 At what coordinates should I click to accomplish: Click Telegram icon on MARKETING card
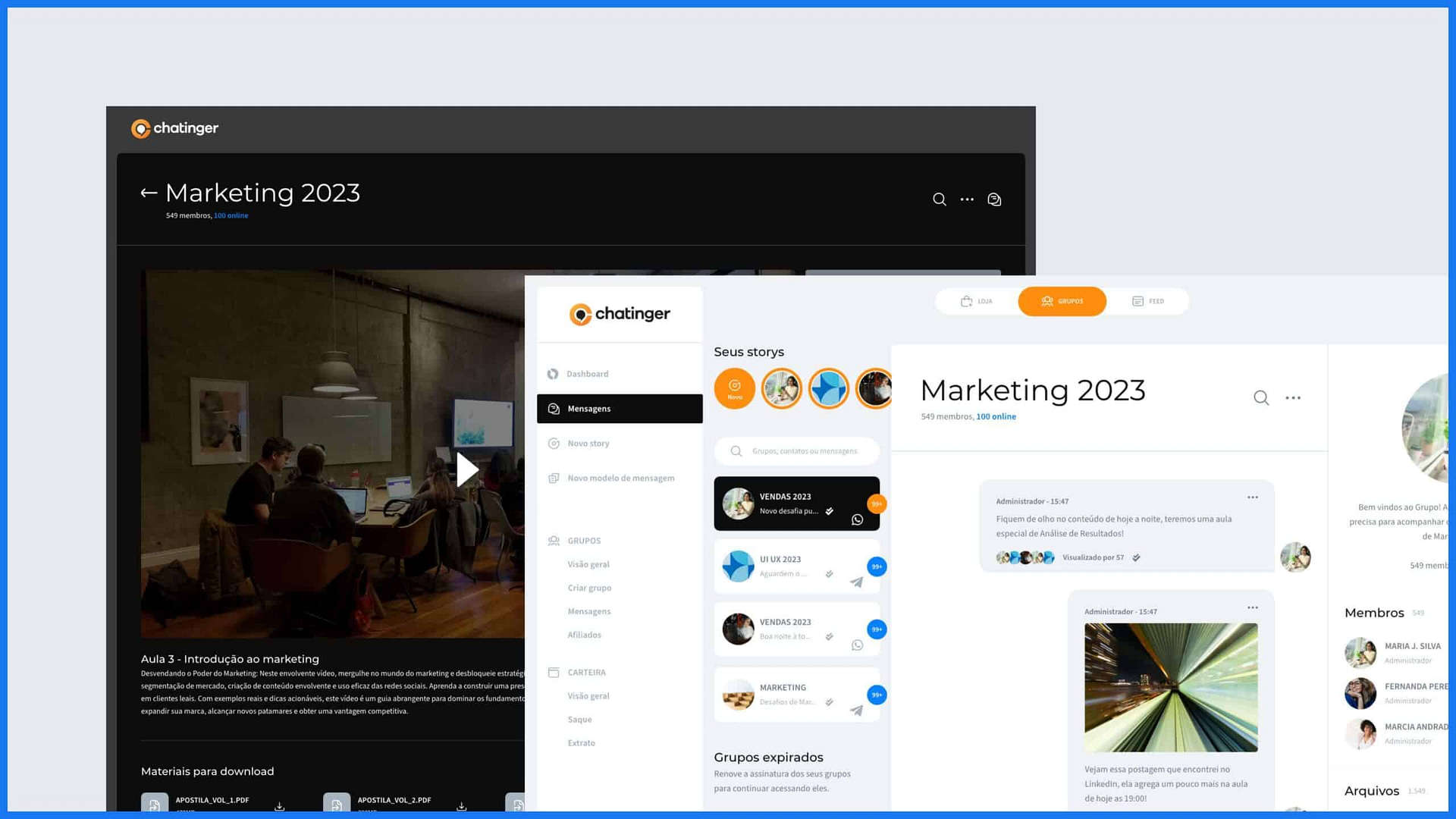(857, 711)
